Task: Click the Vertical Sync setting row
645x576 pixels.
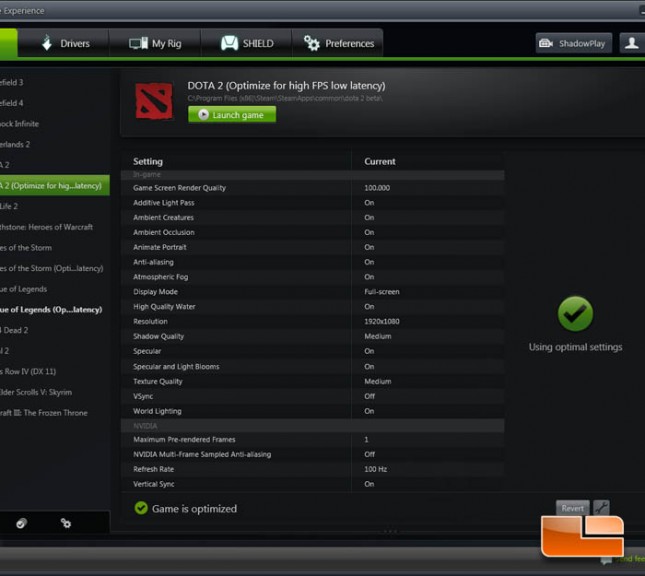Action: tap(313, 484)
